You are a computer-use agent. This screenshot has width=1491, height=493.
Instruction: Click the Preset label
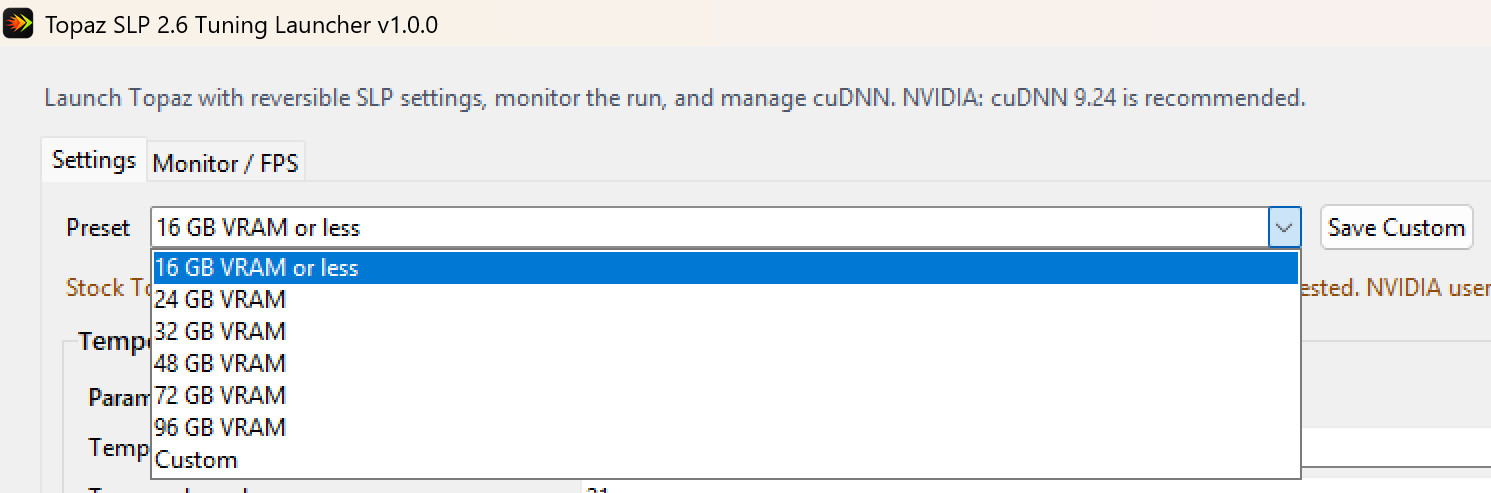pyautogui.click(x=98, y=228)
